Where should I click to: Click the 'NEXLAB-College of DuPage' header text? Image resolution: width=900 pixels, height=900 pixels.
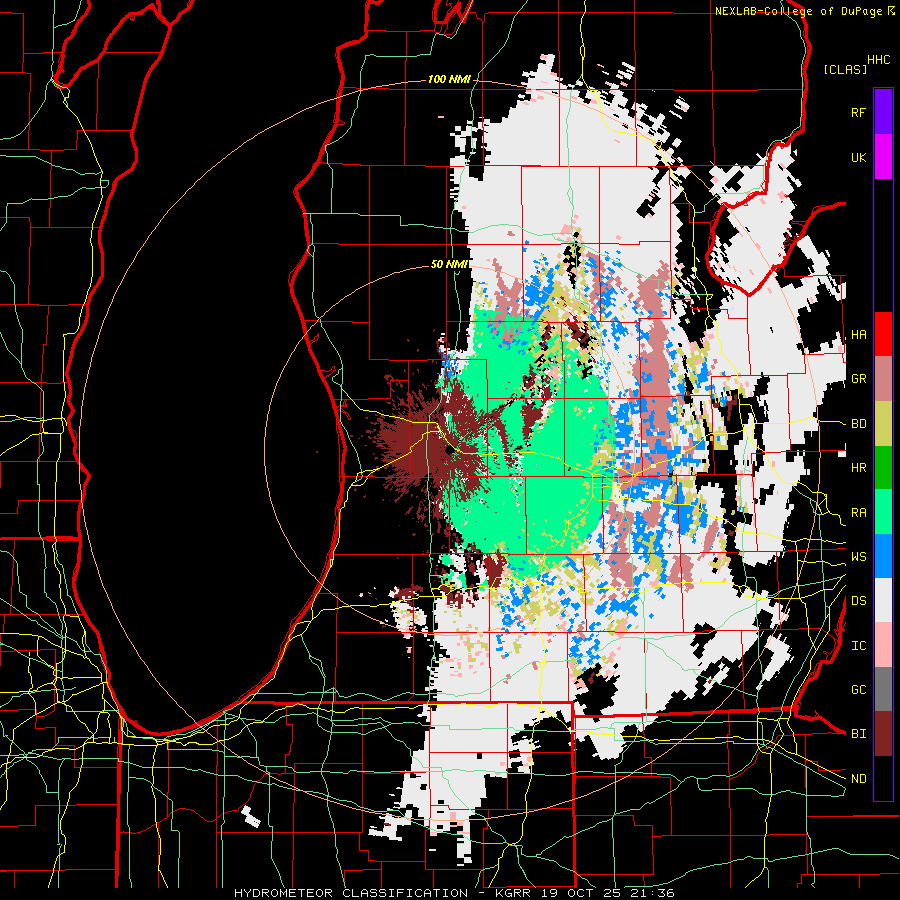[798, 11]
